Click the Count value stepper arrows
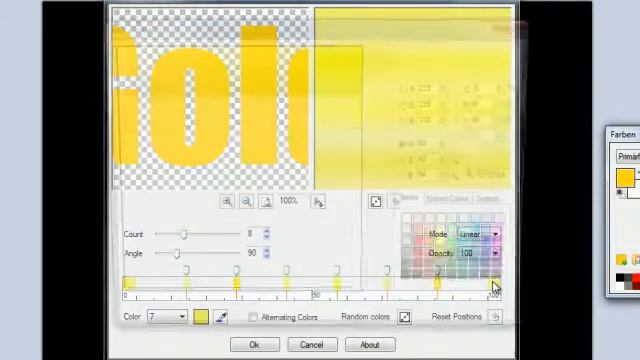 [x=267, y=234]
